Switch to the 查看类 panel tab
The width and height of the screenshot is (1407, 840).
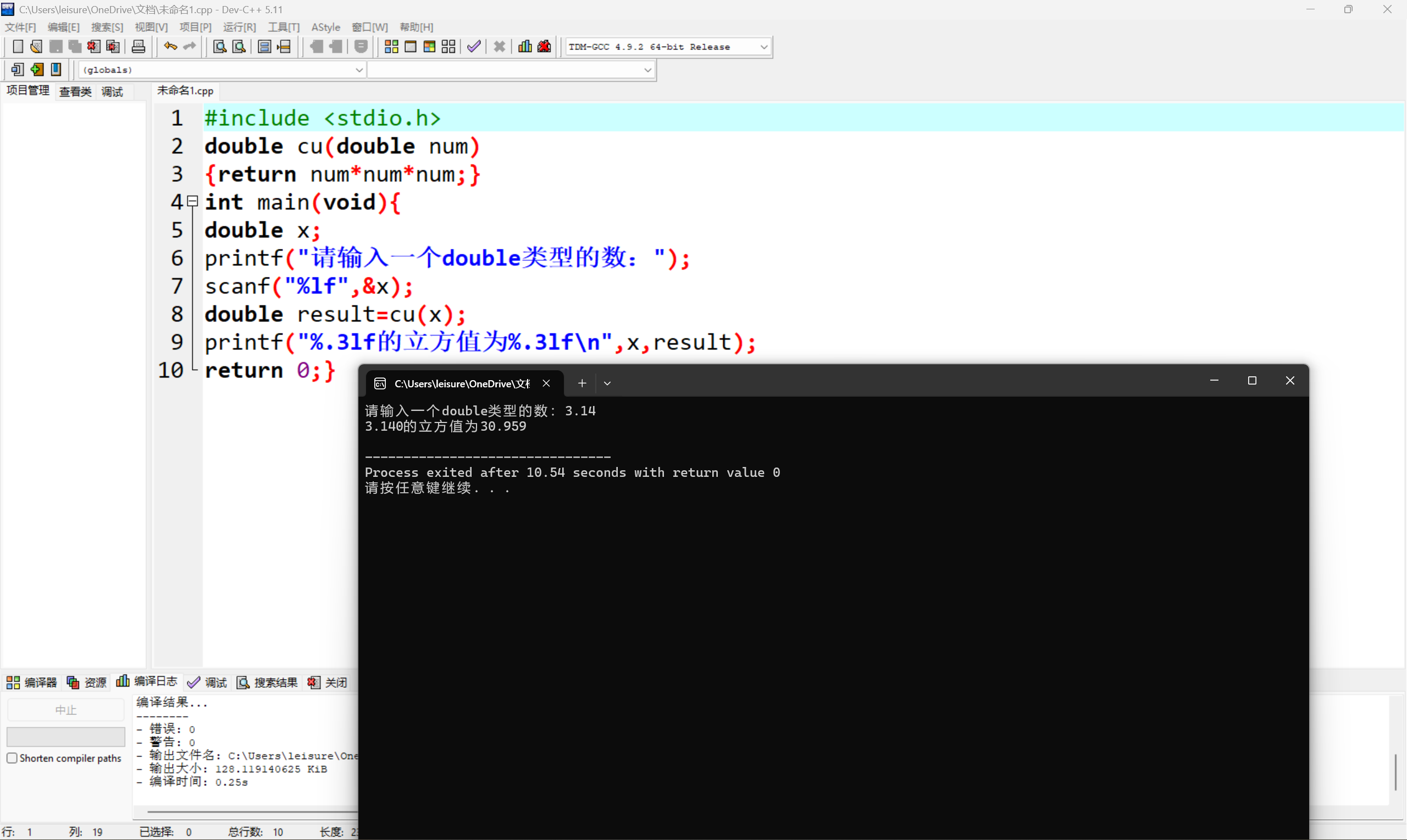point(75,91)
